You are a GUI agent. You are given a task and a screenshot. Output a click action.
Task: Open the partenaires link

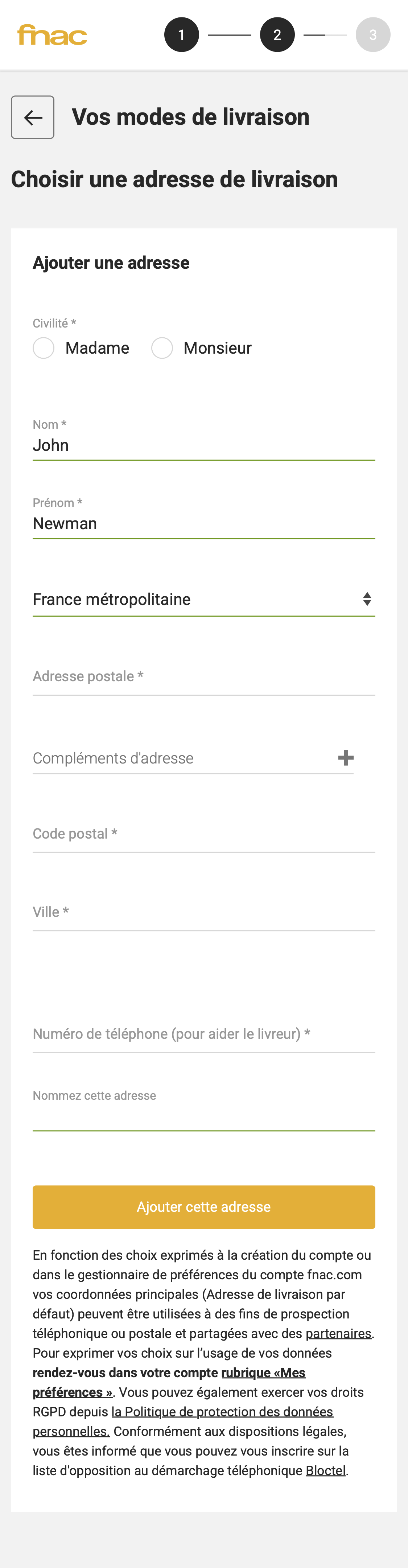pos(338,1333)
